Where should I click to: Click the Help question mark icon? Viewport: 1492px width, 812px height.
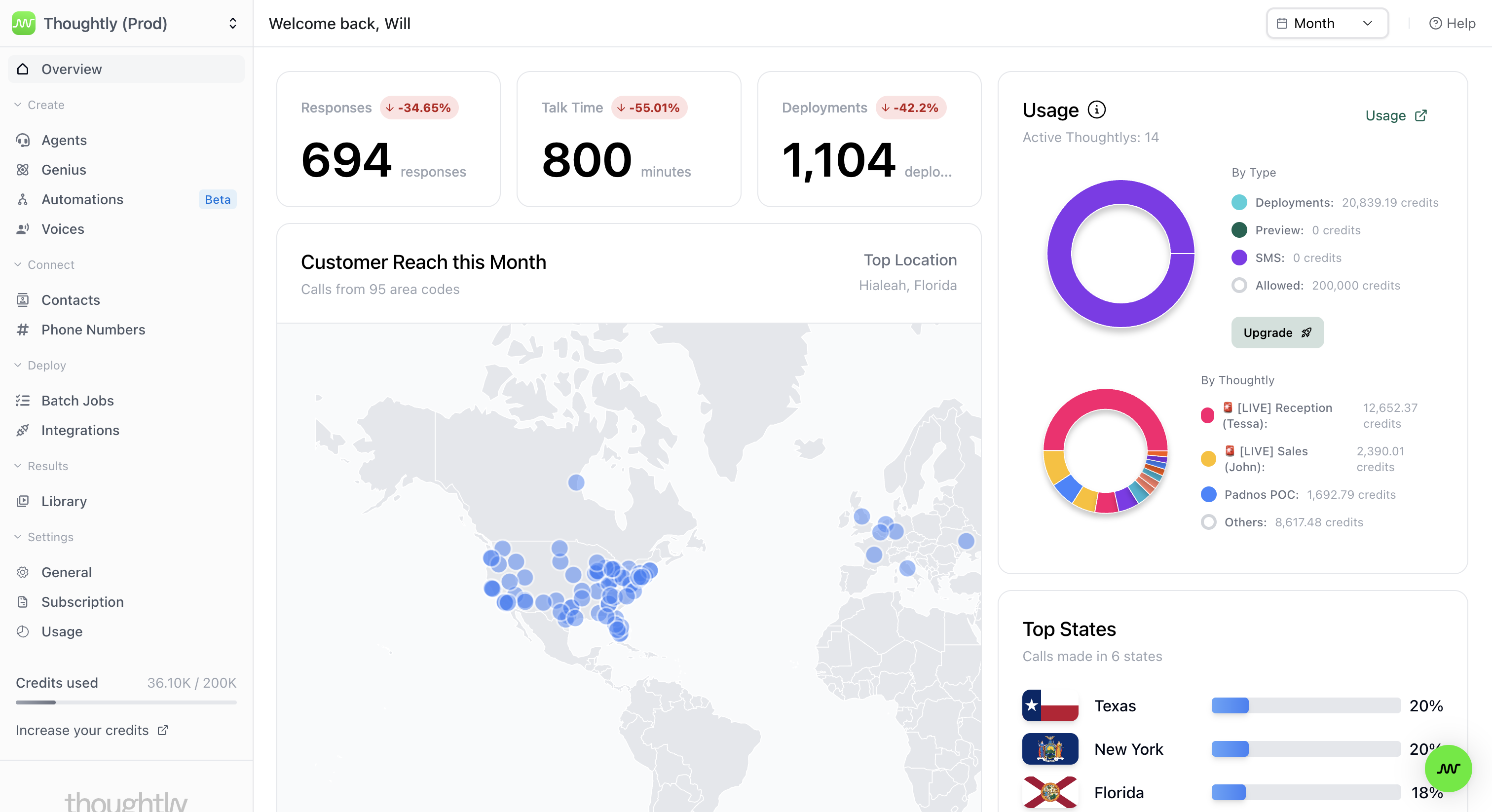1435,23
